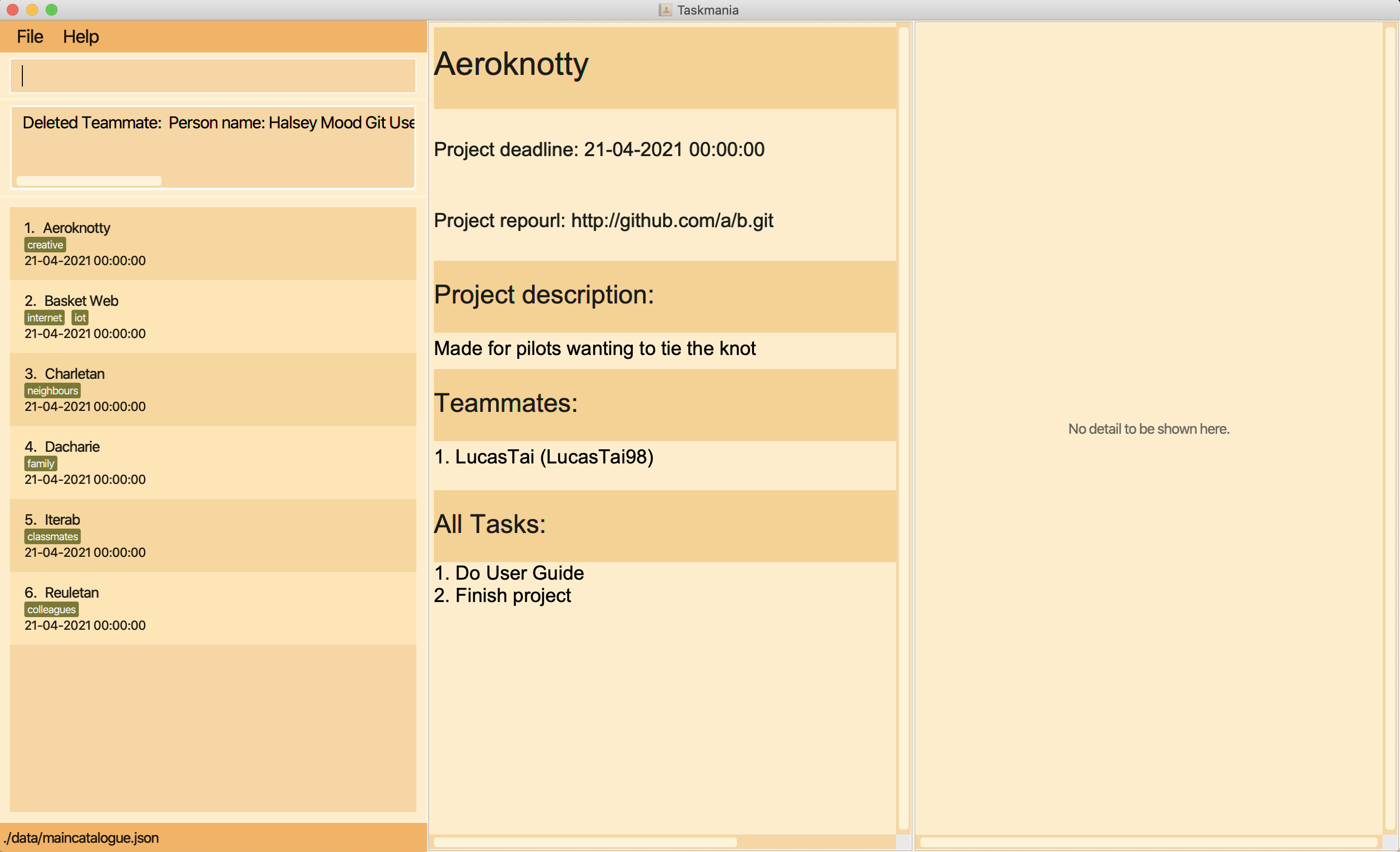Click the internet tag on Basket Web

click(42, 318)
